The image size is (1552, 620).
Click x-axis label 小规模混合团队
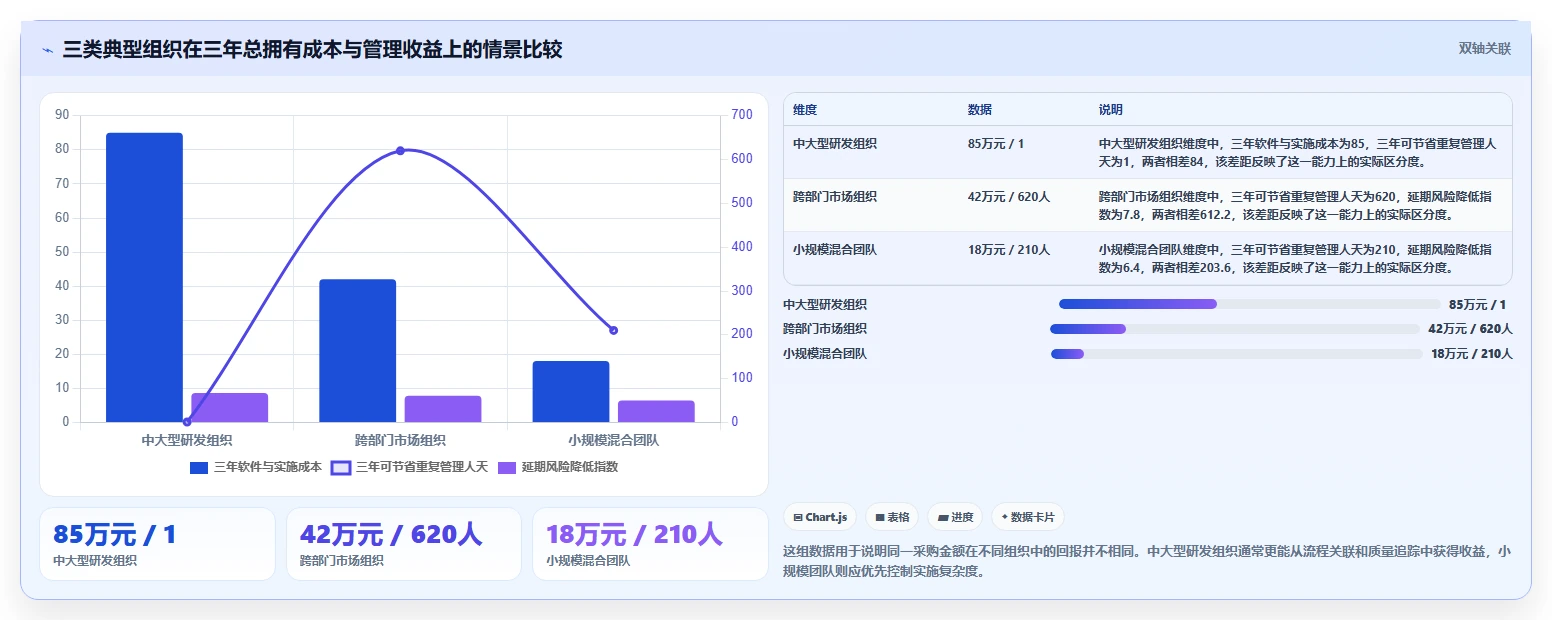tap(613, 440)
